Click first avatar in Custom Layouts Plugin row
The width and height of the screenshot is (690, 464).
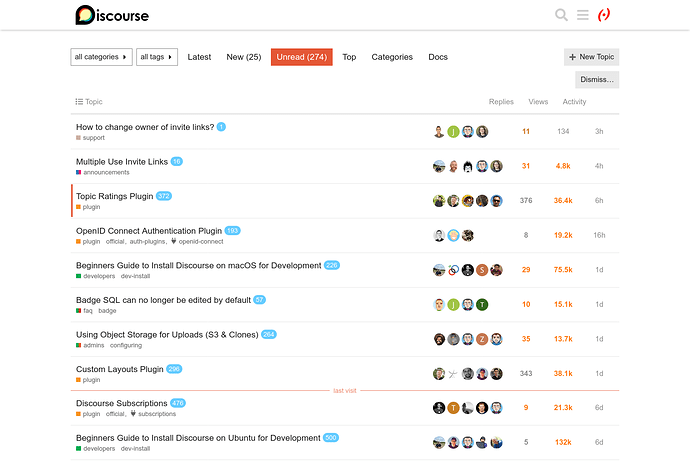point(439,374)
